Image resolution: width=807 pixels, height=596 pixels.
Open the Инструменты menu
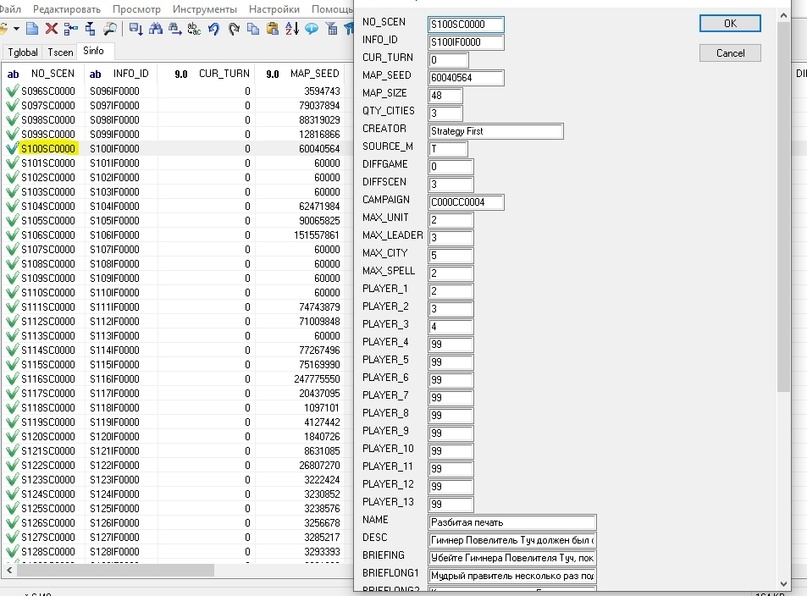pyautogui.click(x=204, y=9)
